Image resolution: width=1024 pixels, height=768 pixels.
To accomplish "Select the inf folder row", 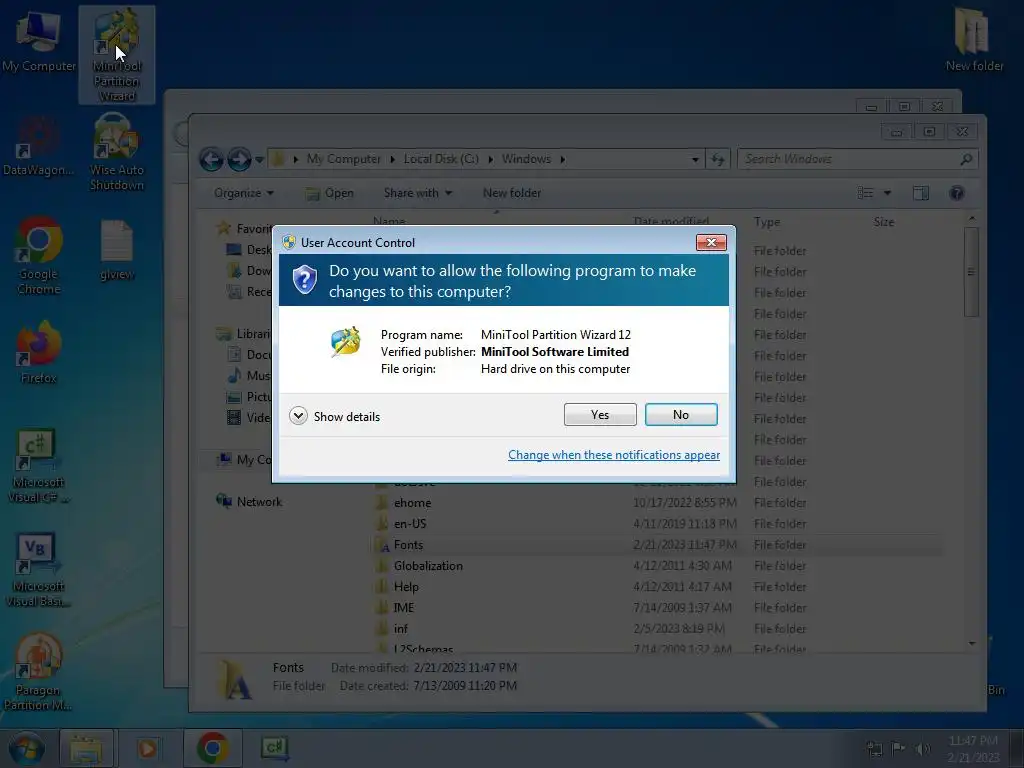I will click(x=656, y=628).
